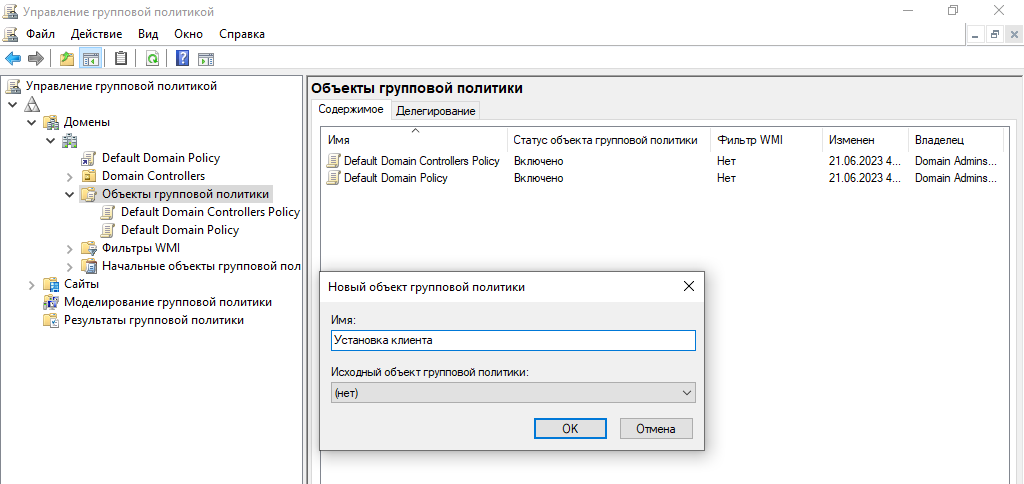1024x484 pixels.
Task: Click the clipboard icon in toolbar
Action: click(x=121, y=59)
